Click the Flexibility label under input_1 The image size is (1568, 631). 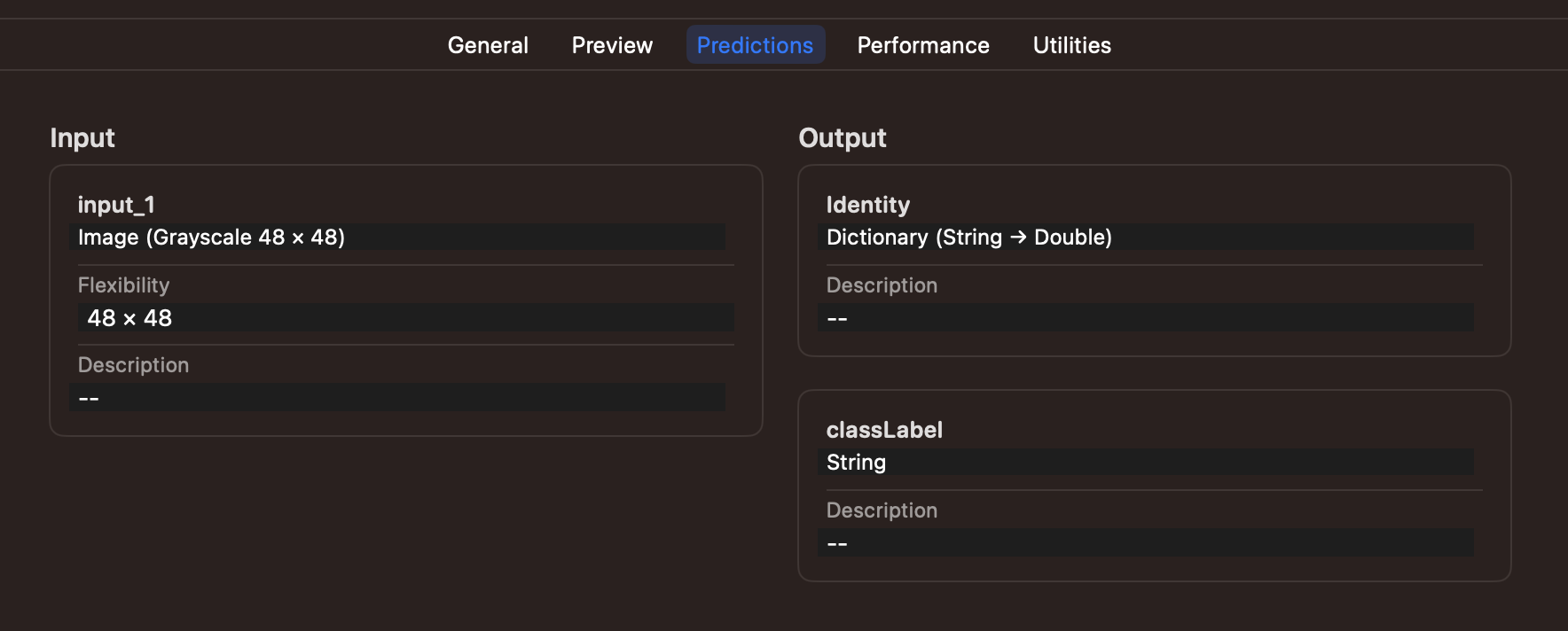coord(123,285)
